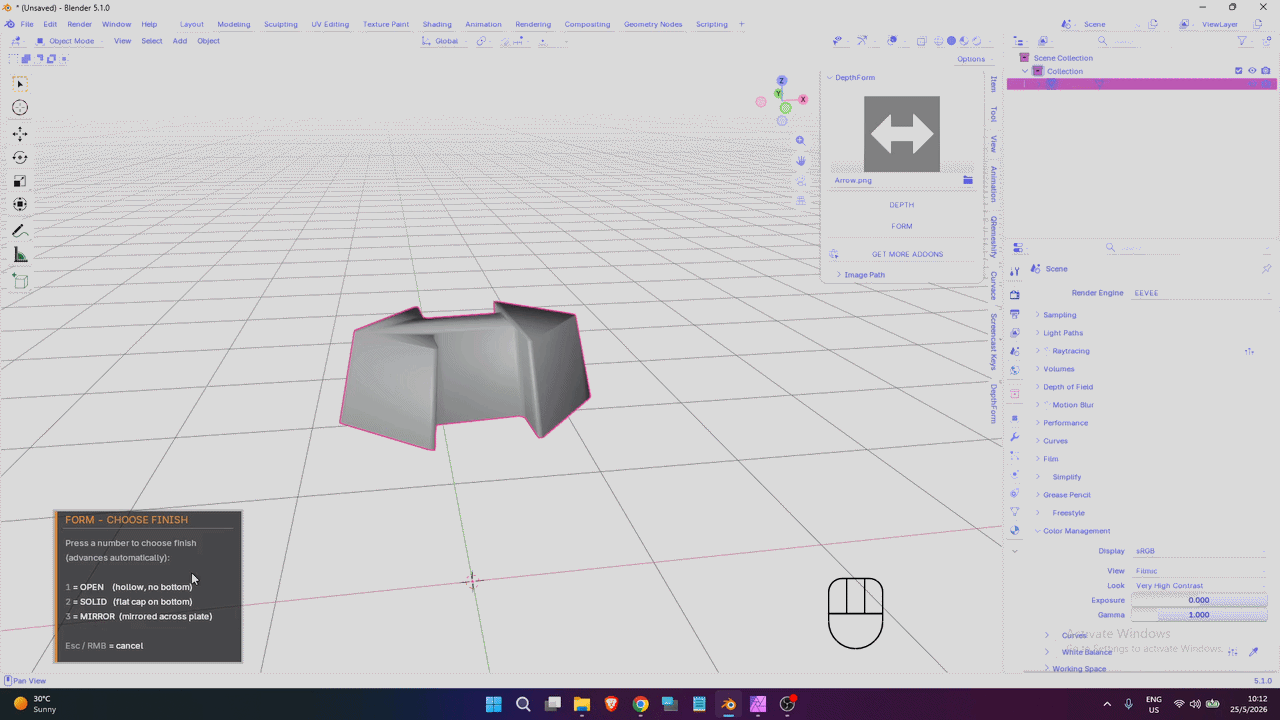Activate the Rotate tool
Viewport: 1280px width, 720px height.
[x=20, y=157]
